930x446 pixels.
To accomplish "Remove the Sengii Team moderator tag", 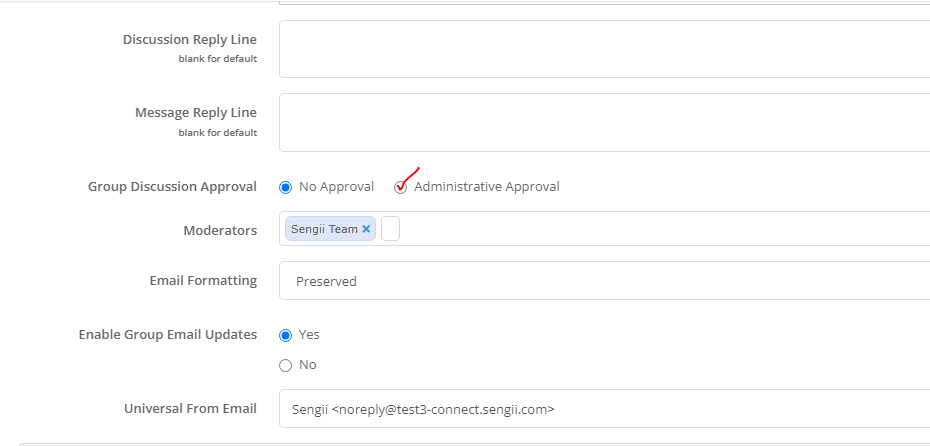I will point(366,229).
